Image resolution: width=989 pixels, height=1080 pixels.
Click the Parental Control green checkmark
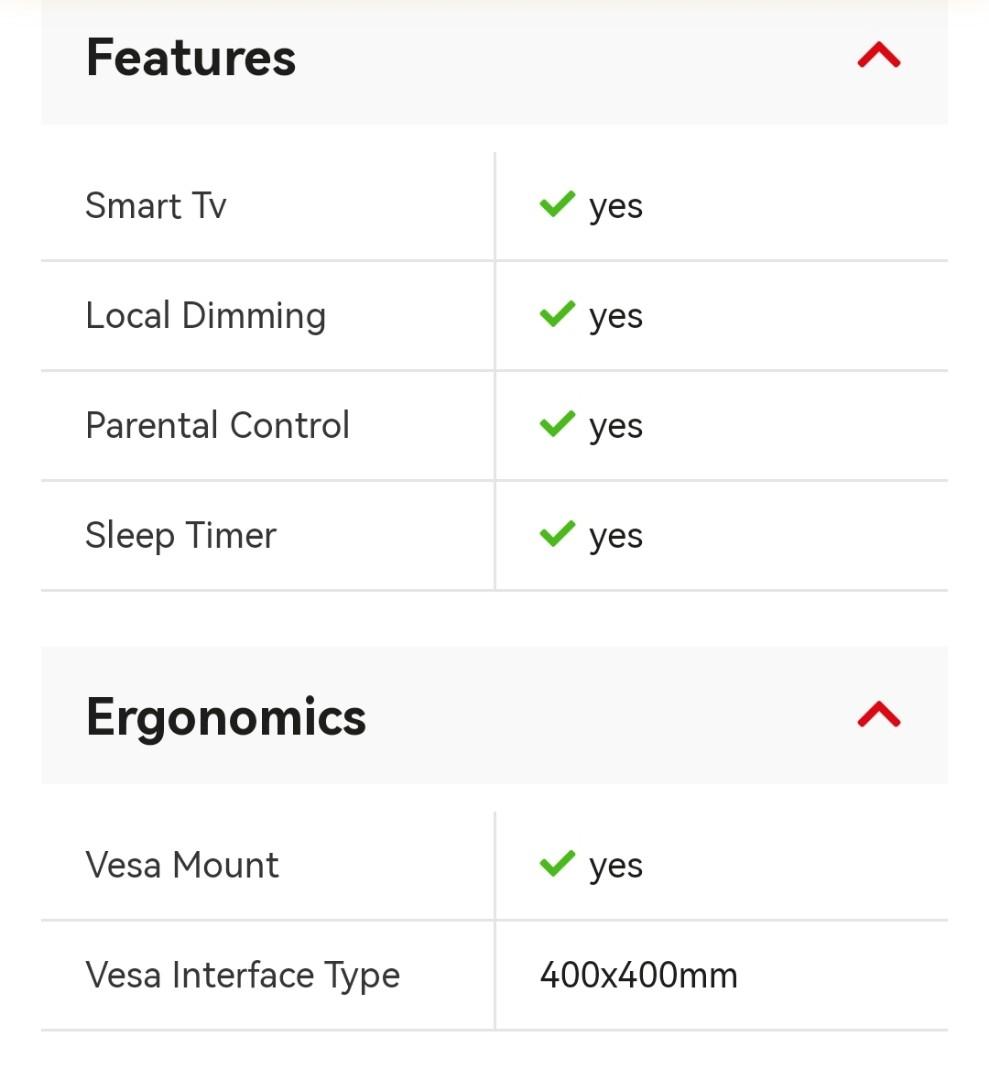(556, 424)
